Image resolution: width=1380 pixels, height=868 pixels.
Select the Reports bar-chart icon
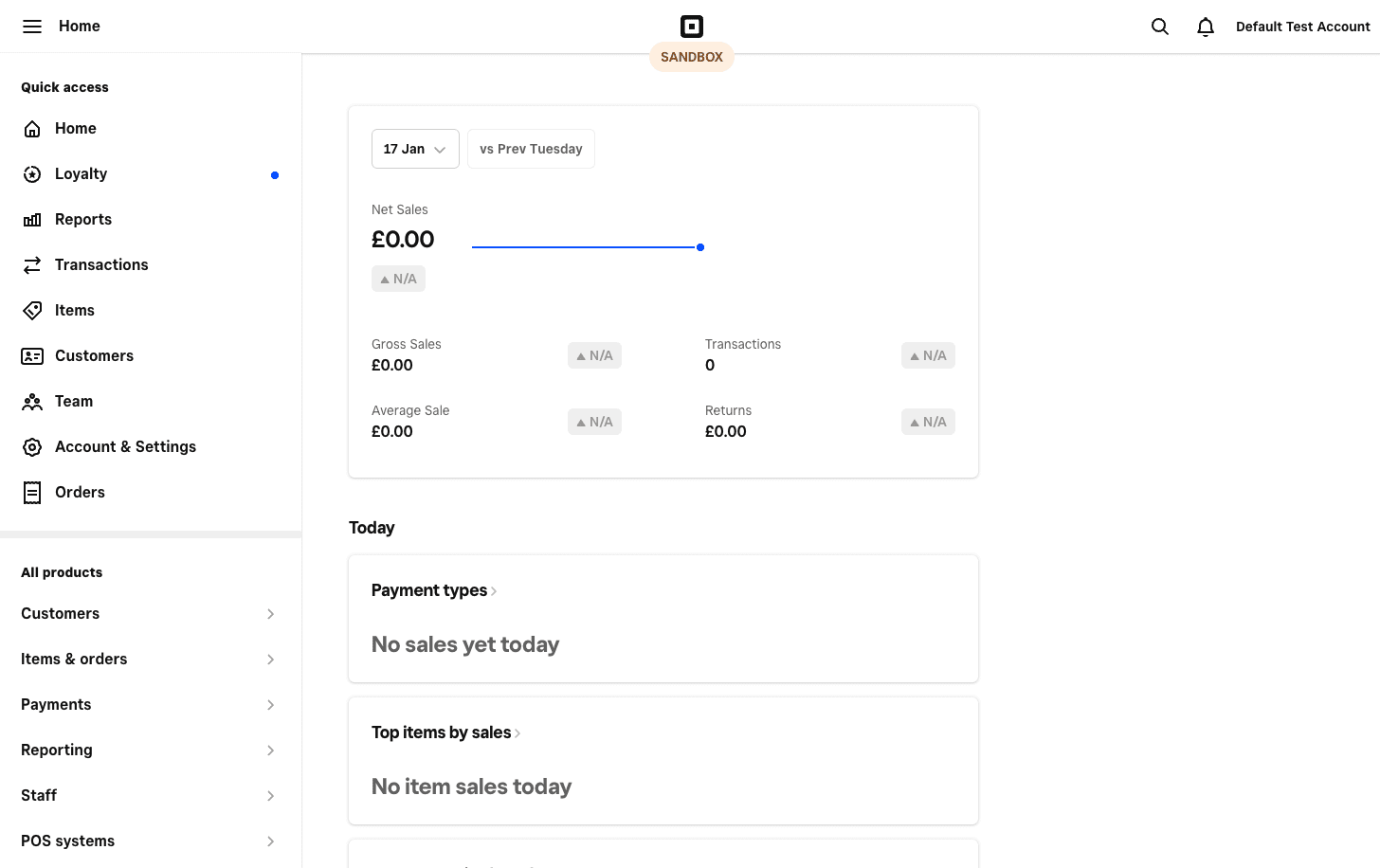[x=31, y=219]
